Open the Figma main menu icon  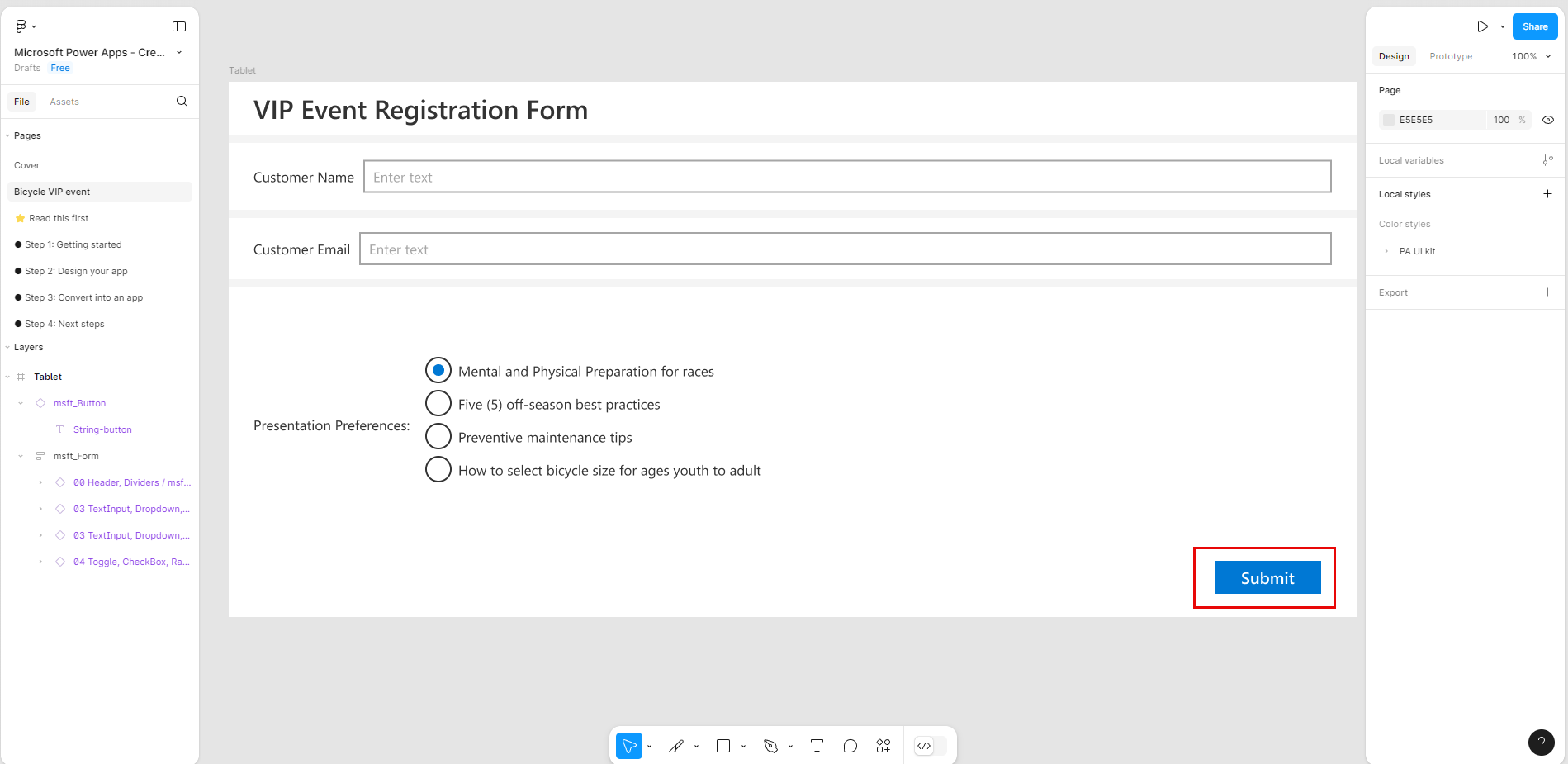(21, 26)
